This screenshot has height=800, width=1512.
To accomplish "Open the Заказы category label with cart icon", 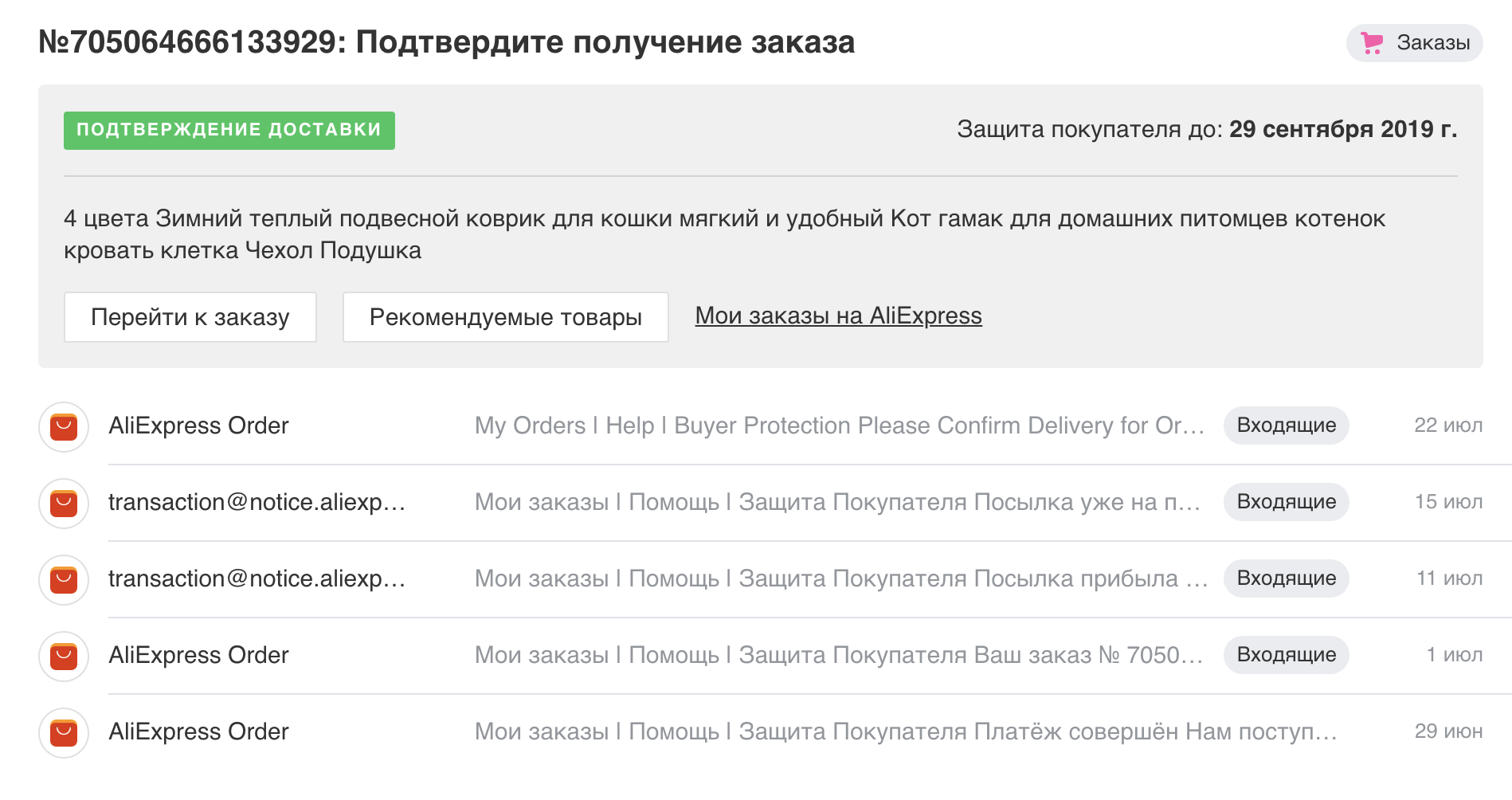I will (1414, 43).
